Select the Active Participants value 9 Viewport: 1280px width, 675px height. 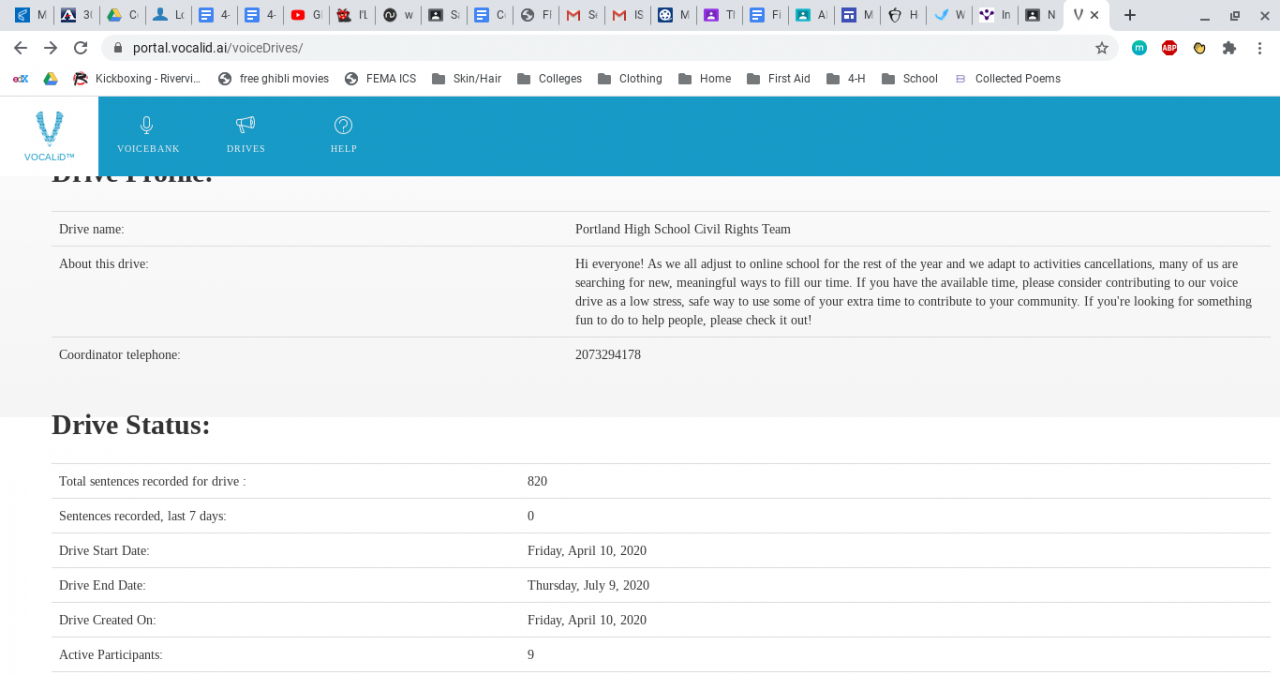[531, 655]
